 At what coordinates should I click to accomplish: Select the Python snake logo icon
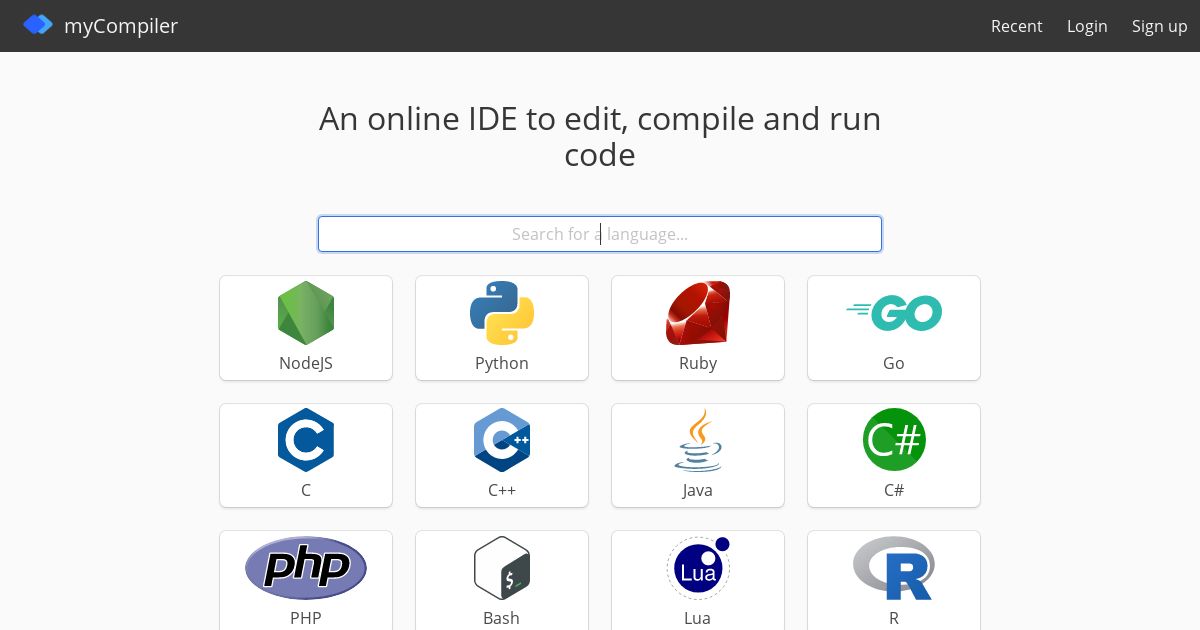(x=502, y=313)
